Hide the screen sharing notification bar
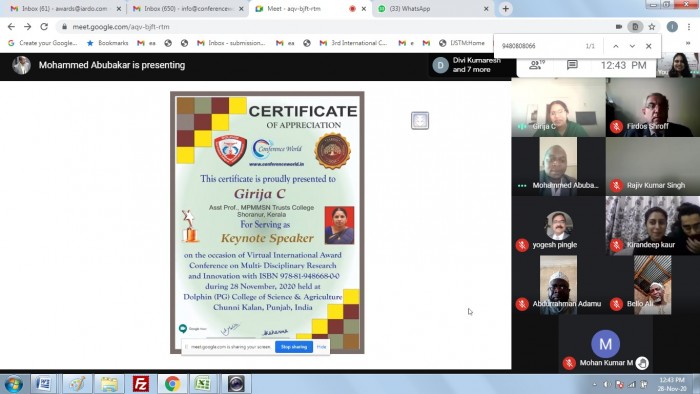This screenshot has width=700, height=394. pyautogui.click(x=321, y=347)
